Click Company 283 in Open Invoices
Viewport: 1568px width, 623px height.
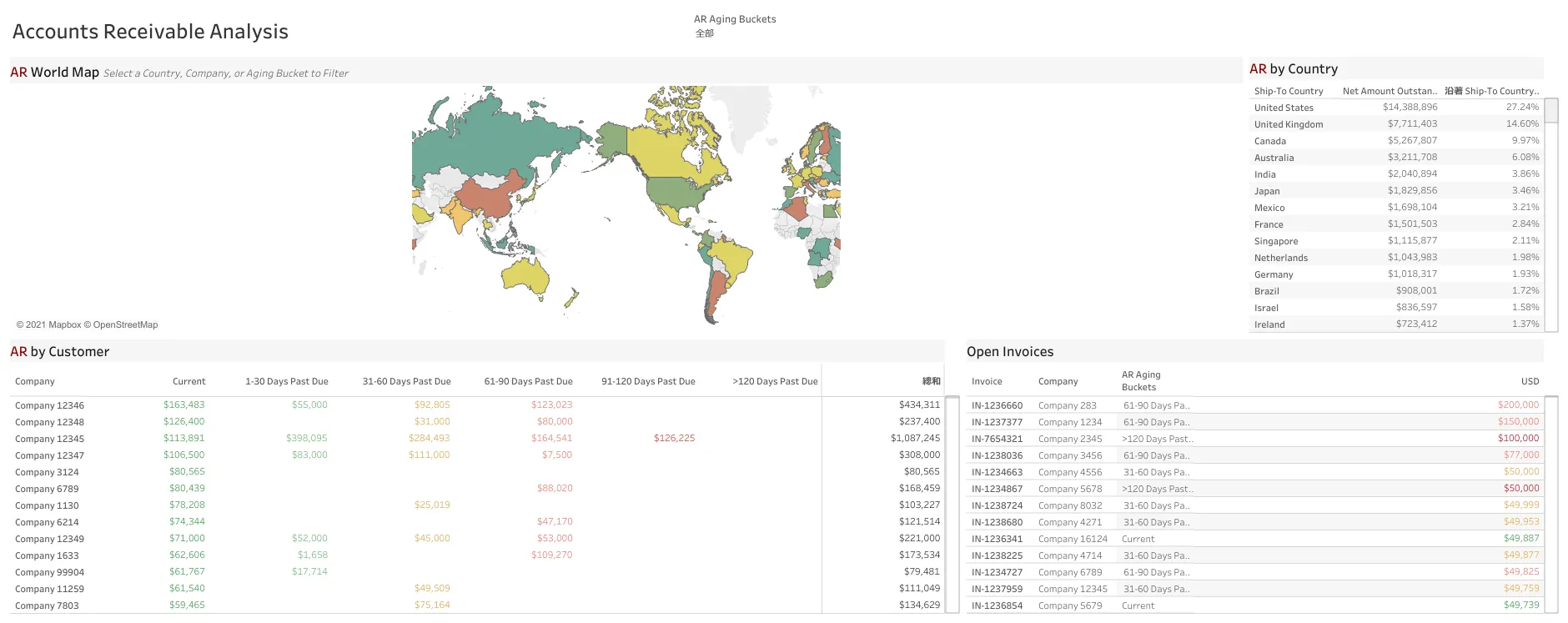[1068, 405]
